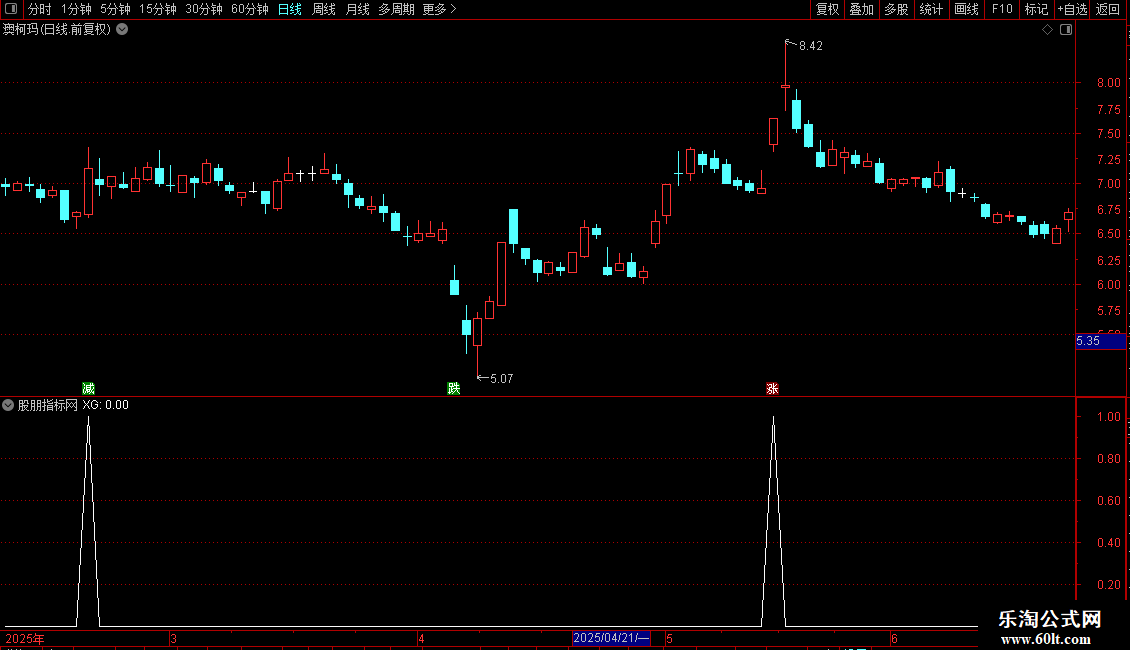Click the green 跌 marker under the chart
Image resolution: width=1130 pixels, height=650 pixels.
pos(453,389)
